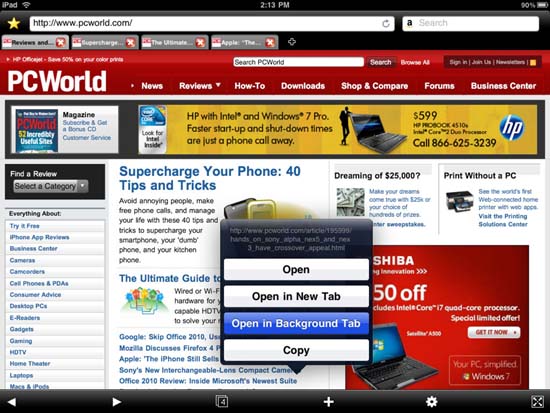Open the How-To section

point(250,86)
